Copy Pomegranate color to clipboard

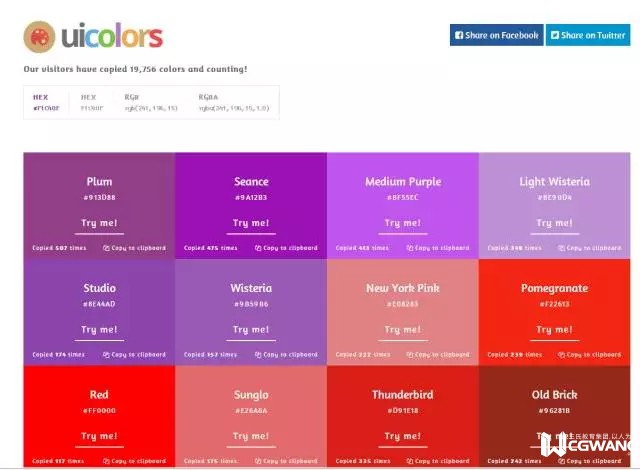(x=563, y=354)
